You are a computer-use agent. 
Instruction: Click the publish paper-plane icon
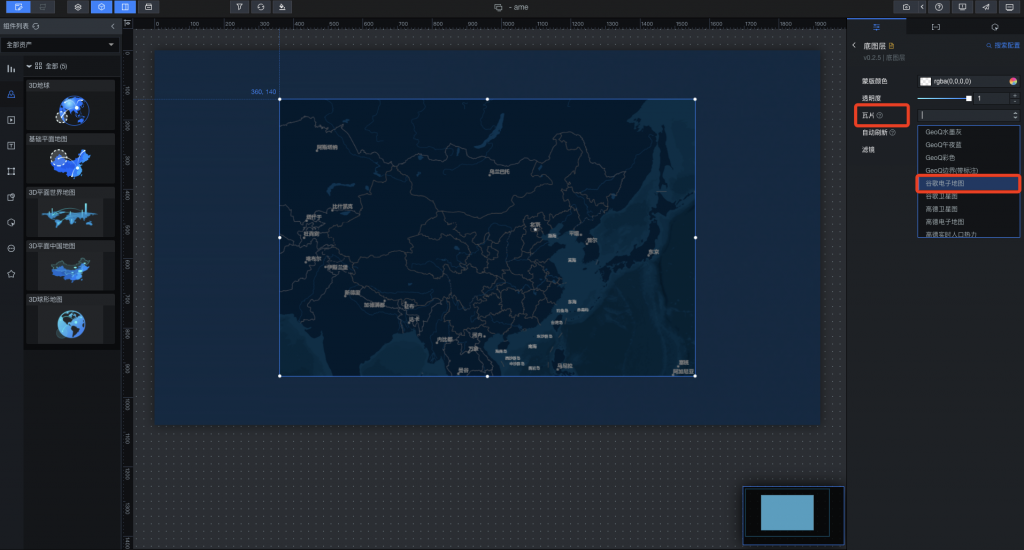tap(986, 7)
